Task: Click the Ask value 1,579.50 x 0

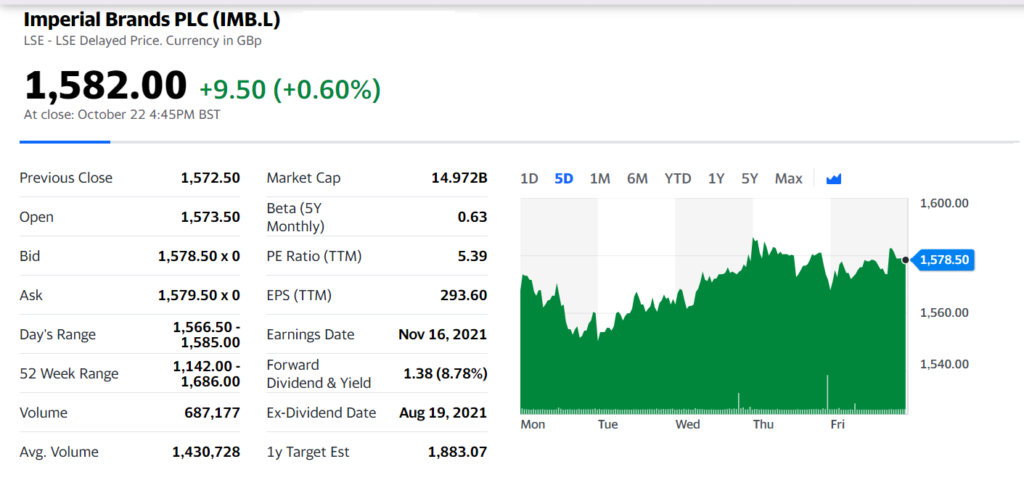Action: click(x=199, y=295)
